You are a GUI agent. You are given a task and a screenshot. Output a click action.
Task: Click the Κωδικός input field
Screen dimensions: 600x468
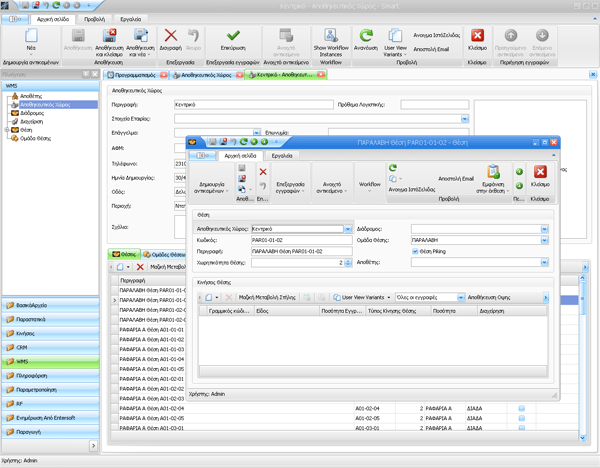point(298,240)
